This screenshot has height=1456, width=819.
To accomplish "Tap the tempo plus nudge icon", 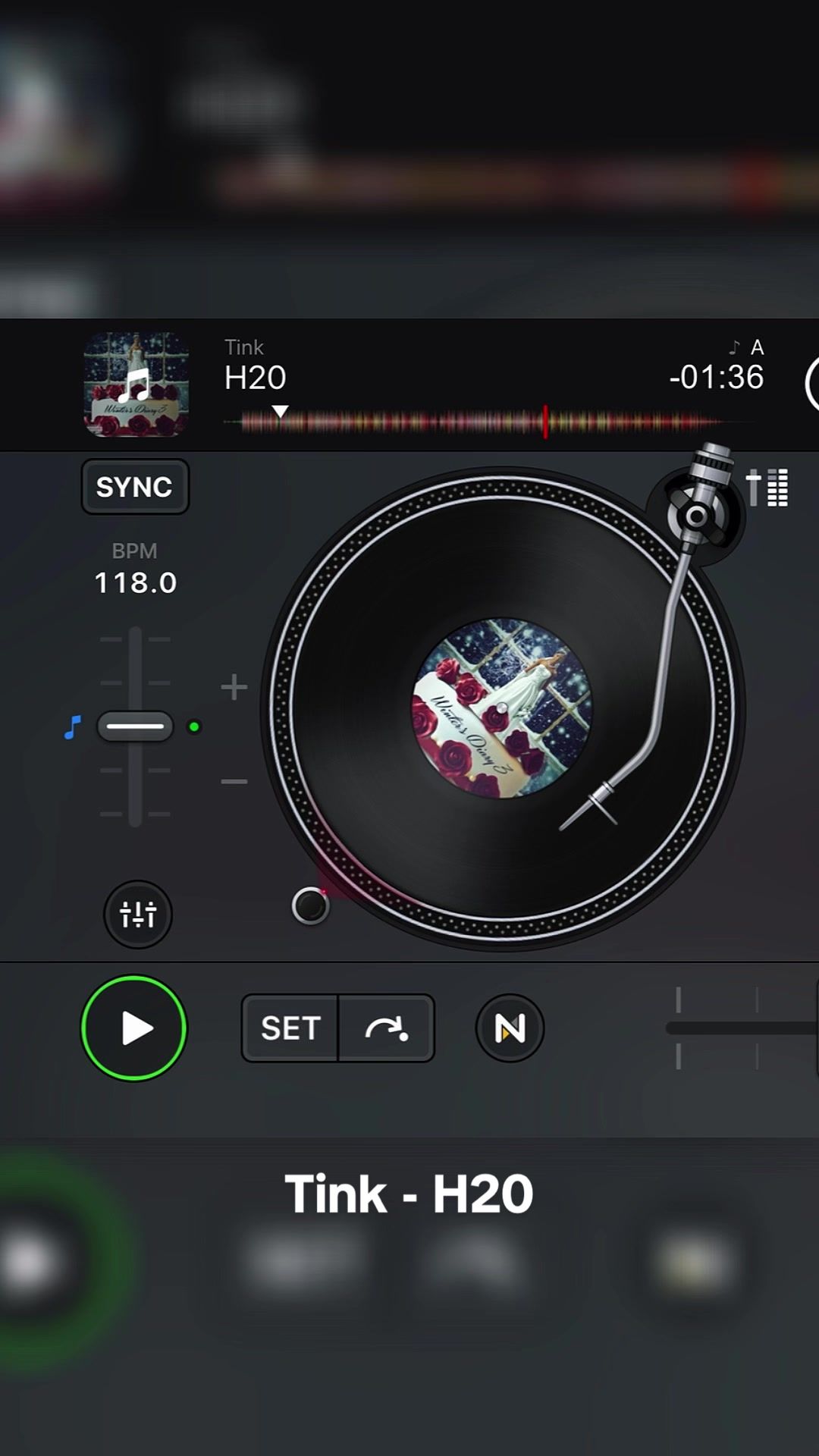I will pyautogui.click(x=234, y=687).
